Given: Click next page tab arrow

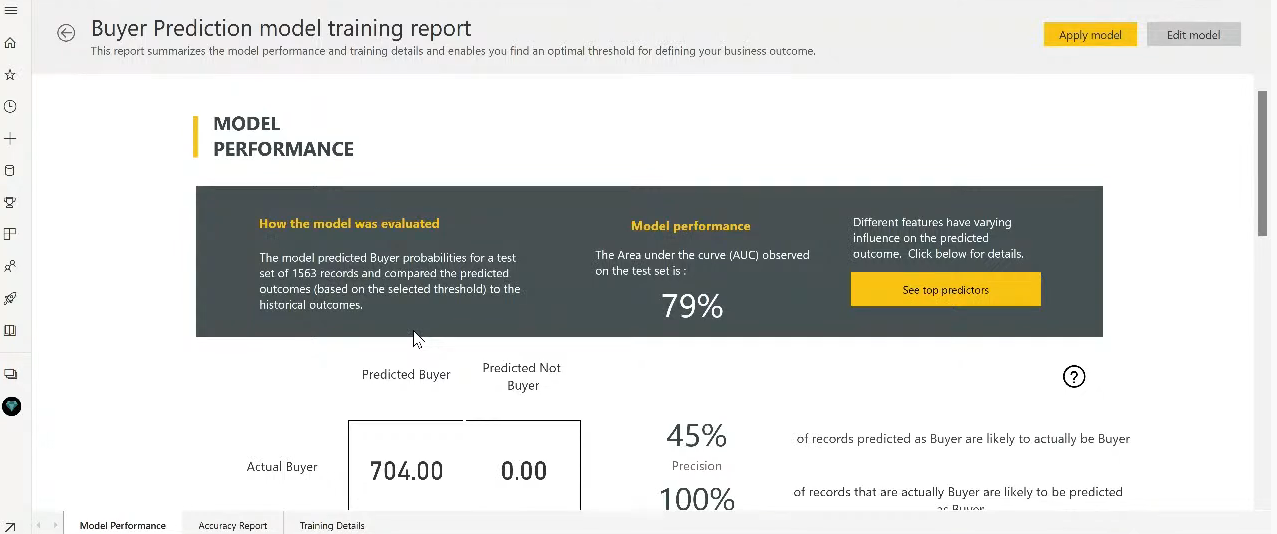Looking at the screenshot, I should pos(54,525).
